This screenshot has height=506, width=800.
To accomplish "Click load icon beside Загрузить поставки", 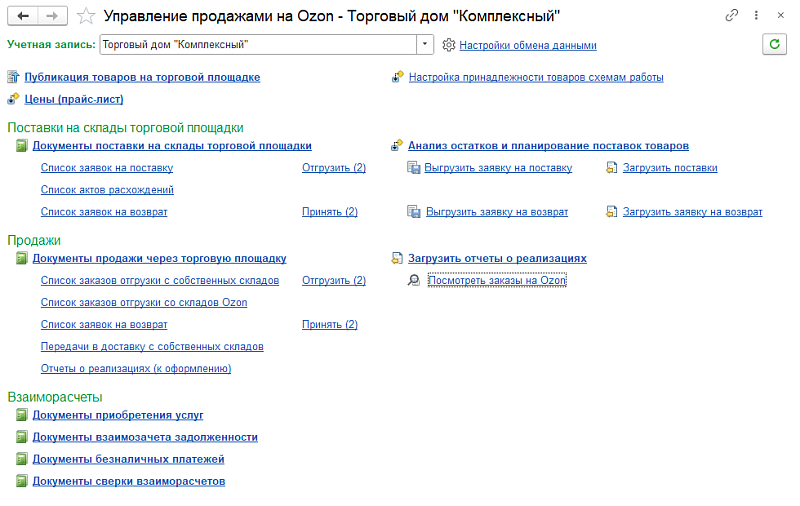I will (611, 168).
